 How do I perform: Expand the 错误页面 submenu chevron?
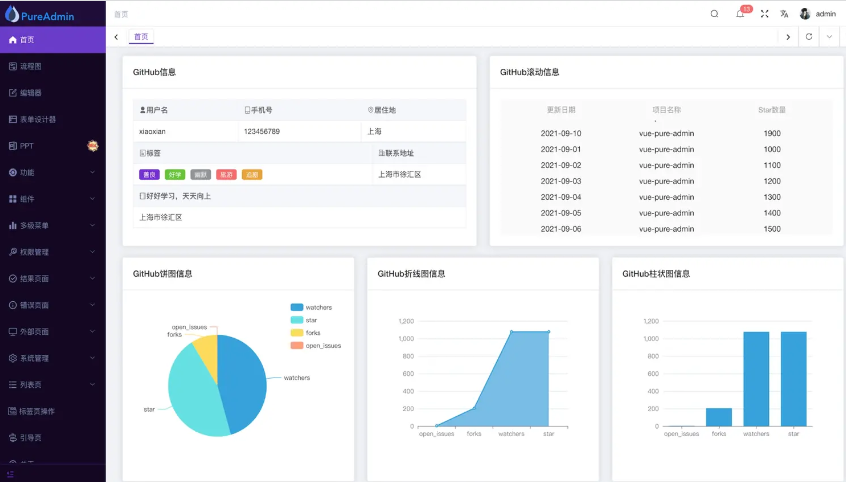pos(92,305)
